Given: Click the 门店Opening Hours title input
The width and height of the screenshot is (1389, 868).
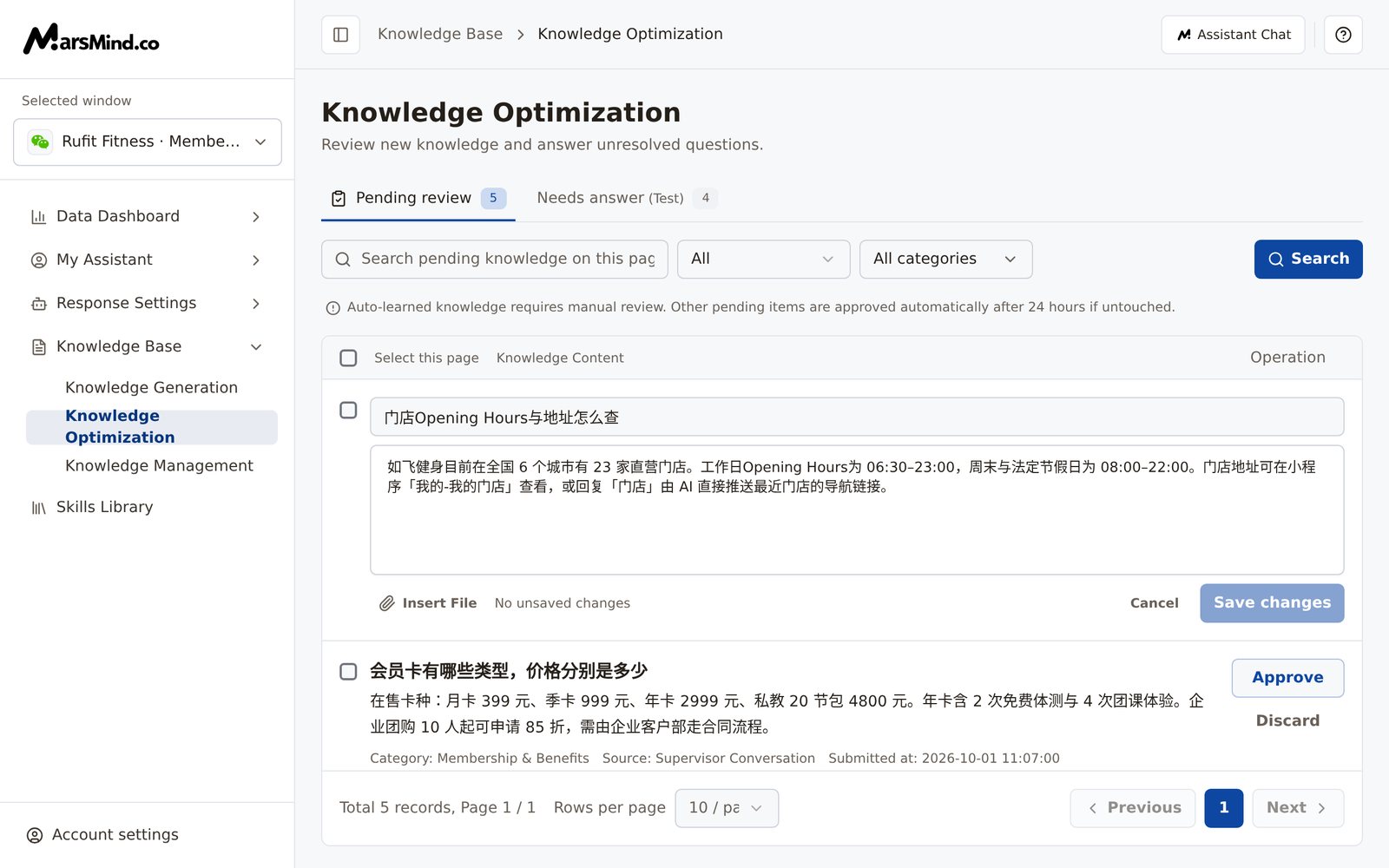Looking at the screenshot, I should [857, 417].
